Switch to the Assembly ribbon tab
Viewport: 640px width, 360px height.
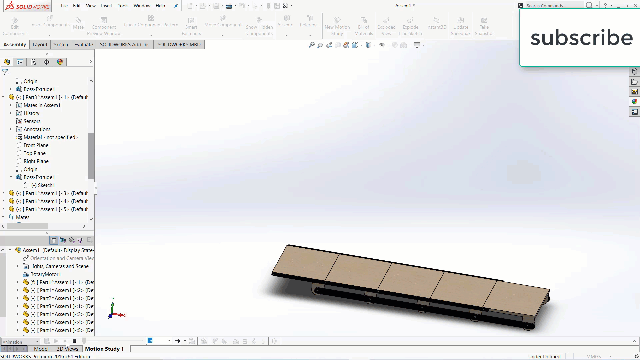15,44
